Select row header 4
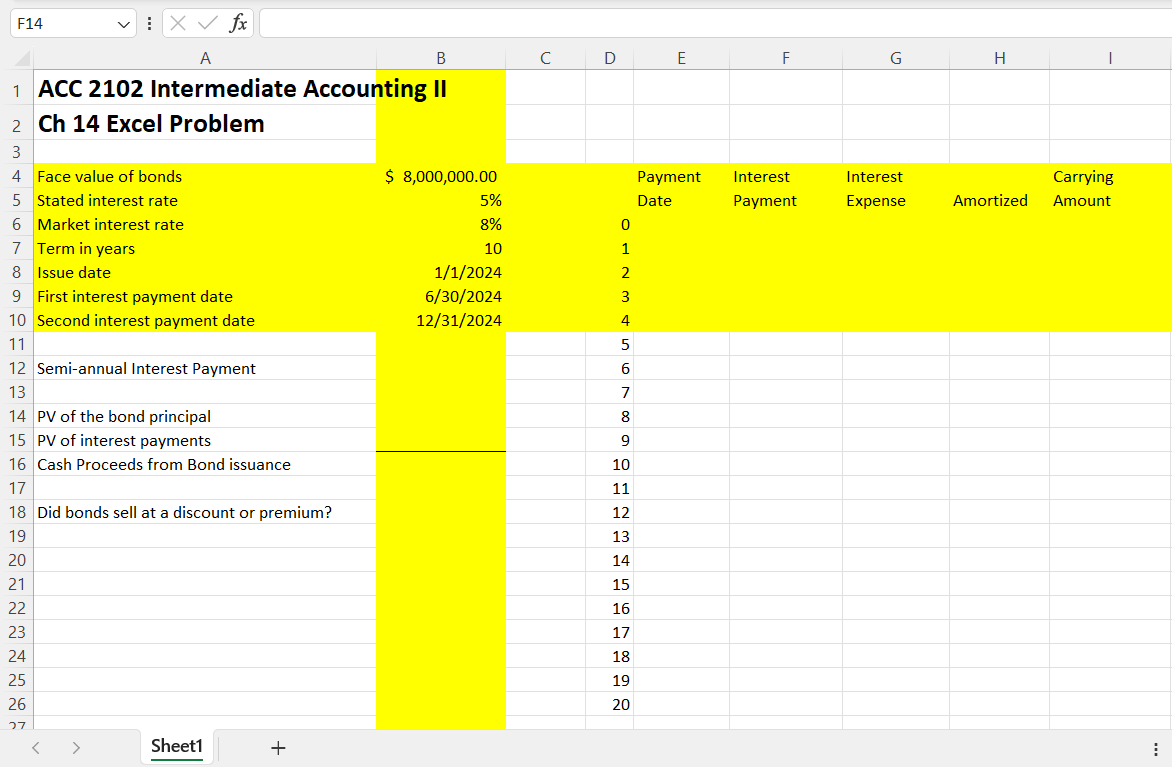 click(17, 176)
